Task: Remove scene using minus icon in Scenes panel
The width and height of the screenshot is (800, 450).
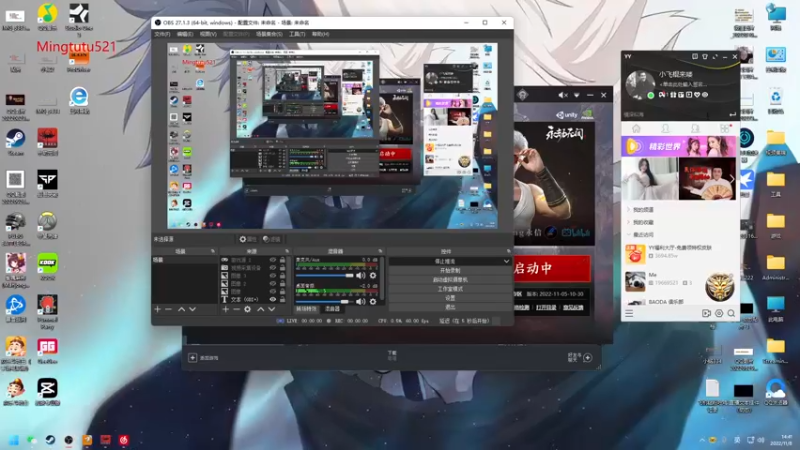Action: pos(168,309)
